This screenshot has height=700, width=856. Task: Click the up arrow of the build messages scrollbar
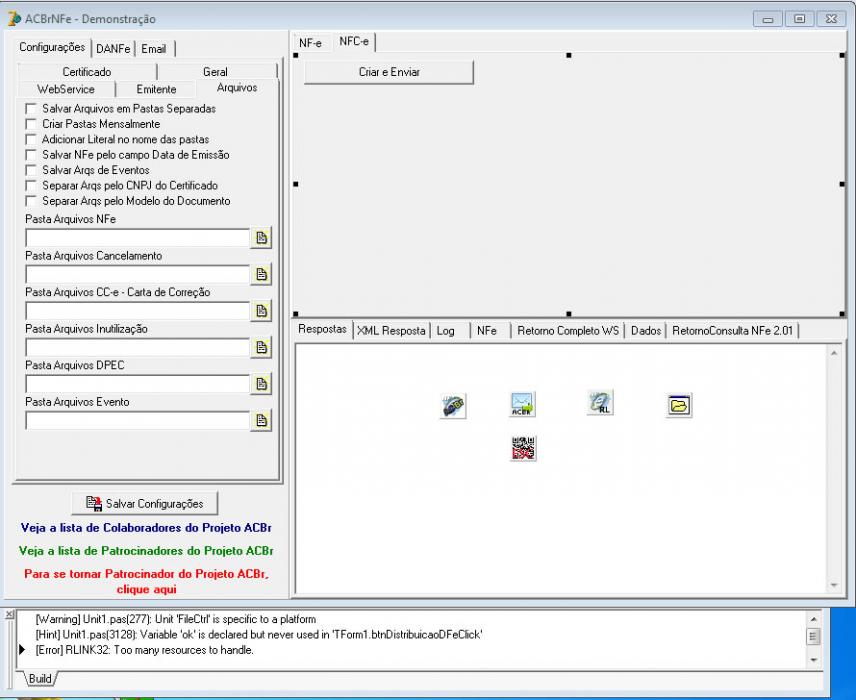click(x=813, y=619)
